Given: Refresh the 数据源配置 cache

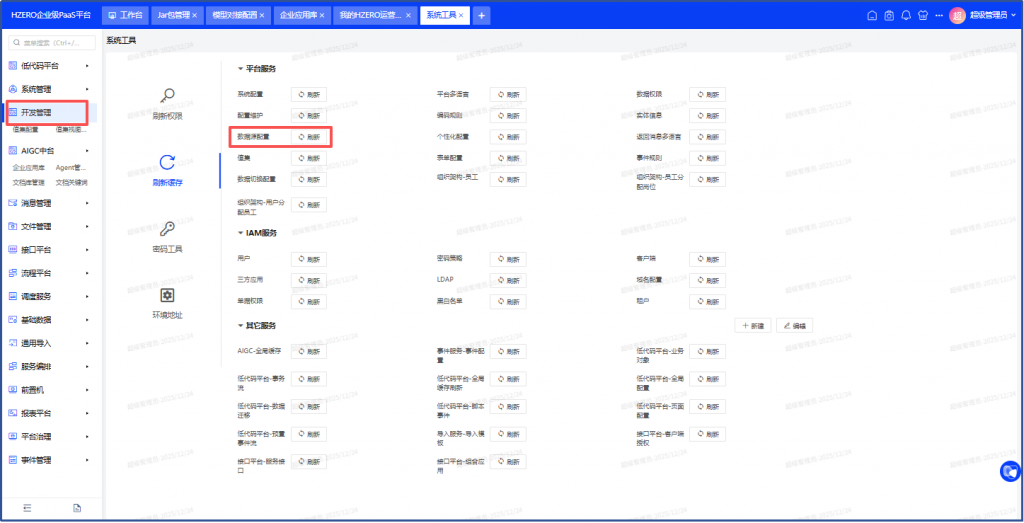Looking at the screenshot, I should pos(308,136).
